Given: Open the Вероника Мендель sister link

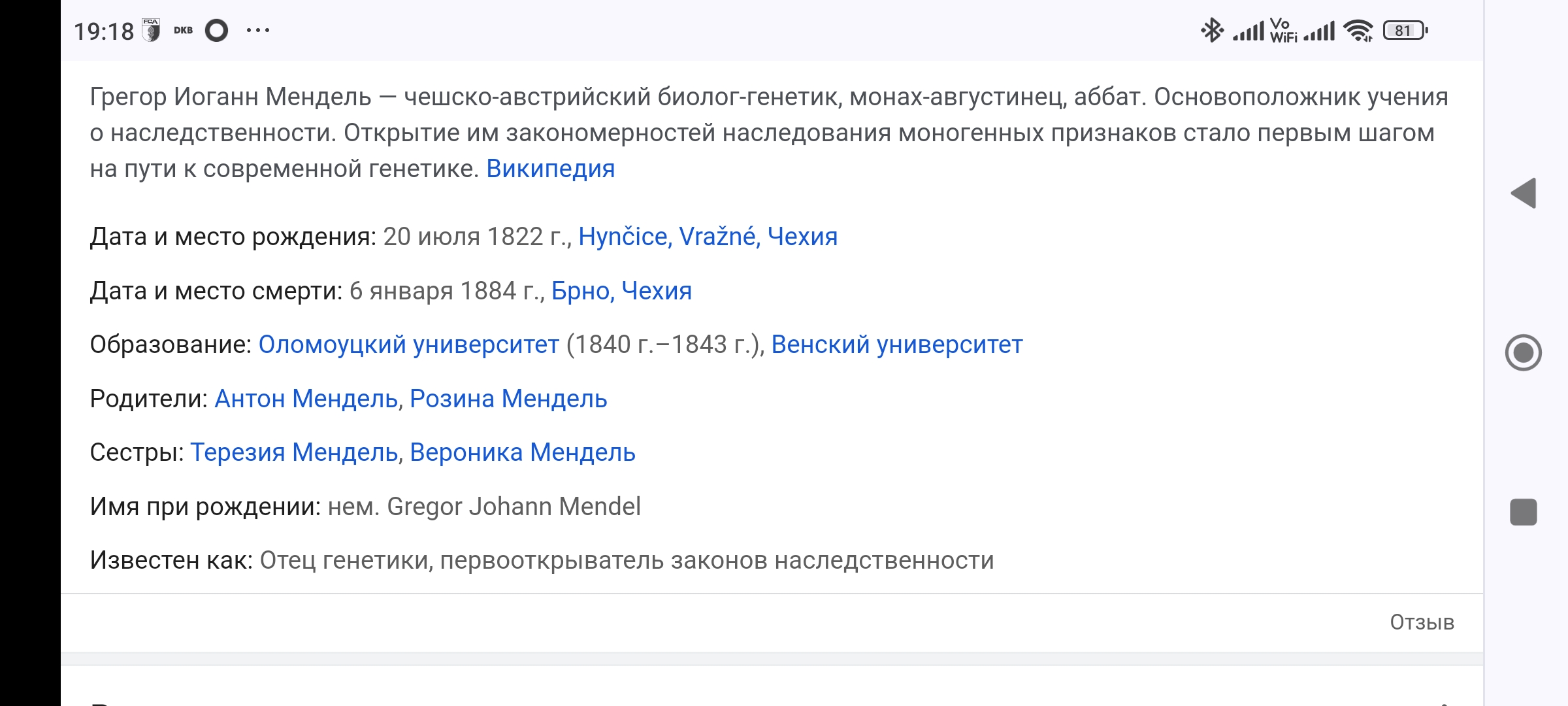Looking at the screenshot, I should [x=522, y=452].
